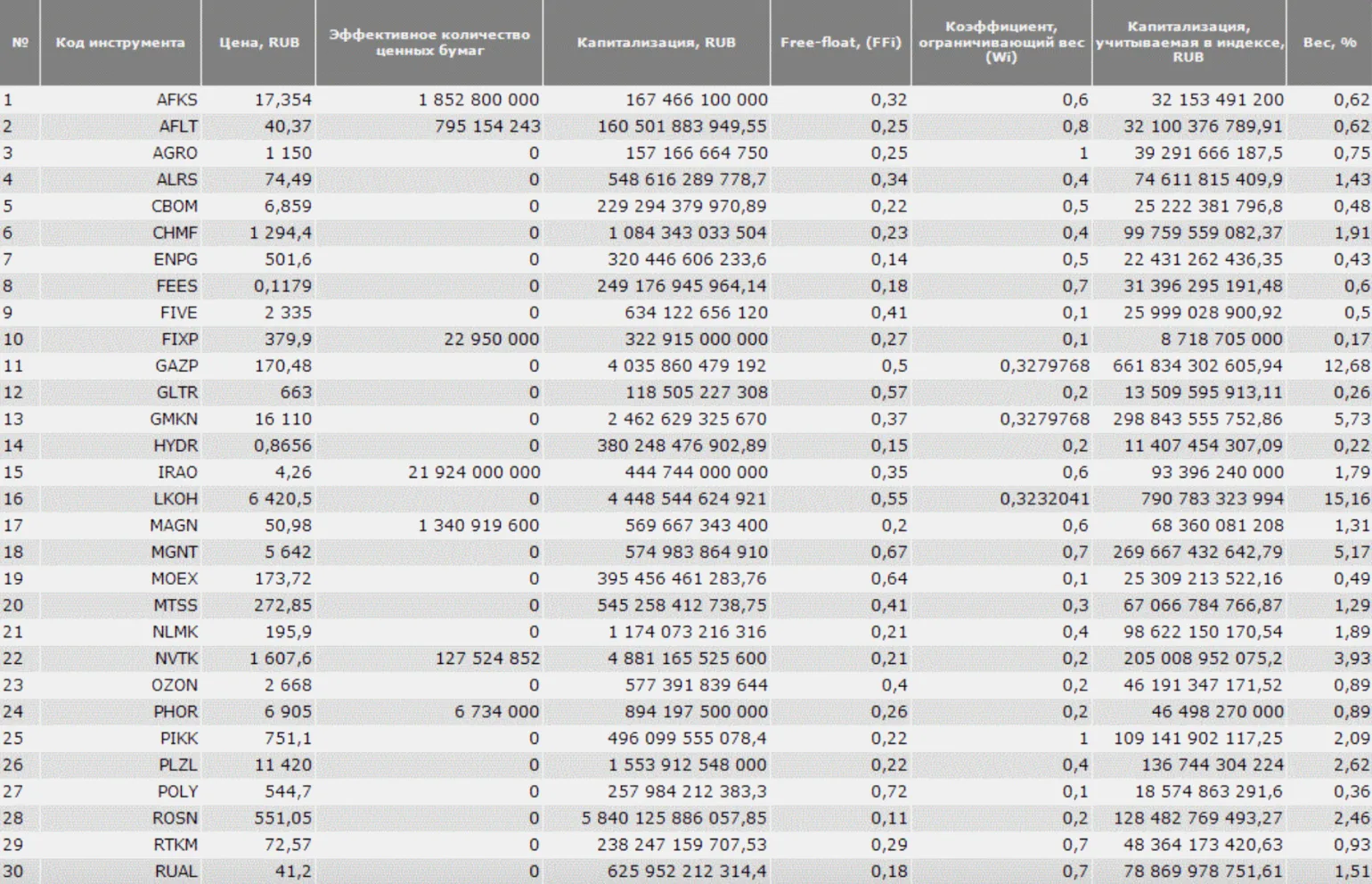Screen dimensions: 1372x884
Task: Select the GAZP ticker cell
Action: [176, 365]
